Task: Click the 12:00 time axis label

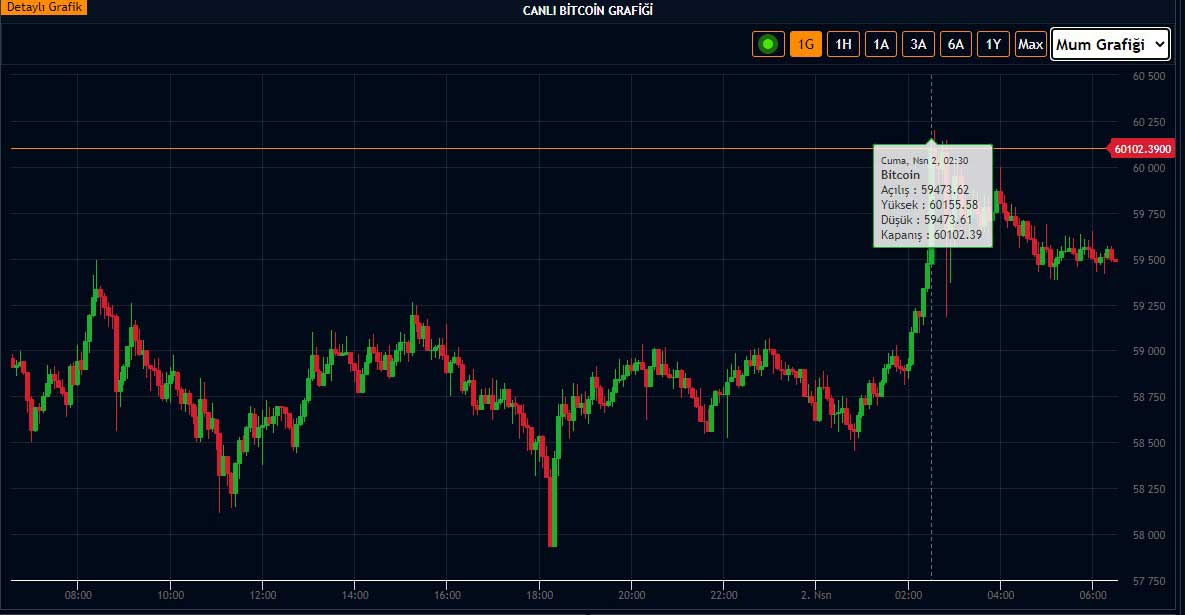Action: [262, 595]
